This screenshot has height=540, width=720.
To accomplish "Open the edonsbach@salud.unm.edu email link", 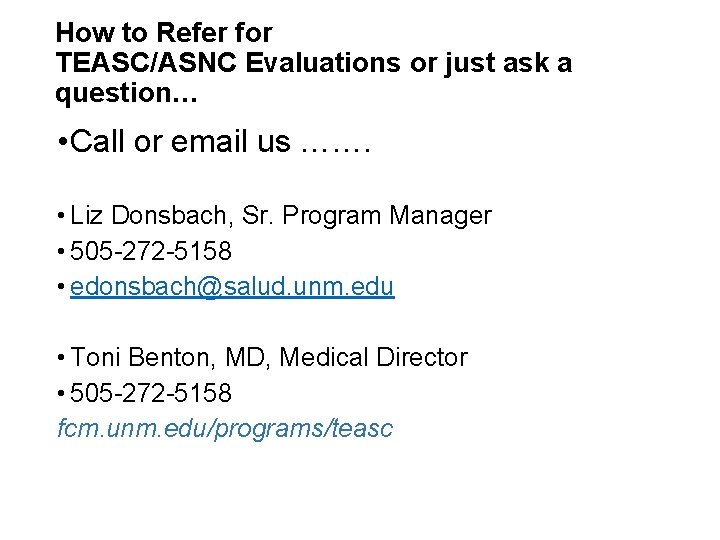I will pyautogui.click(x=232, y=287).
